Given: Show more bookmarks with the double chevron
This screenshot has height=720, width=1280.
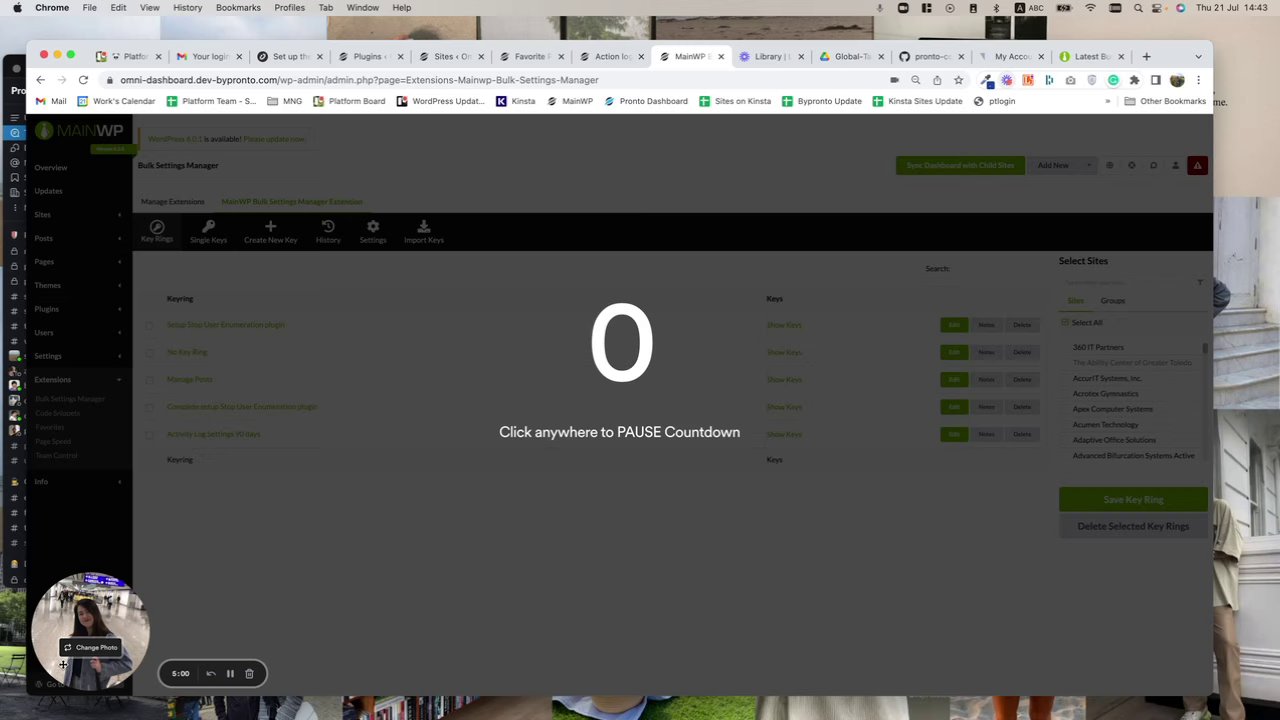Looking at the screenshot, I should click(1107, 101).
